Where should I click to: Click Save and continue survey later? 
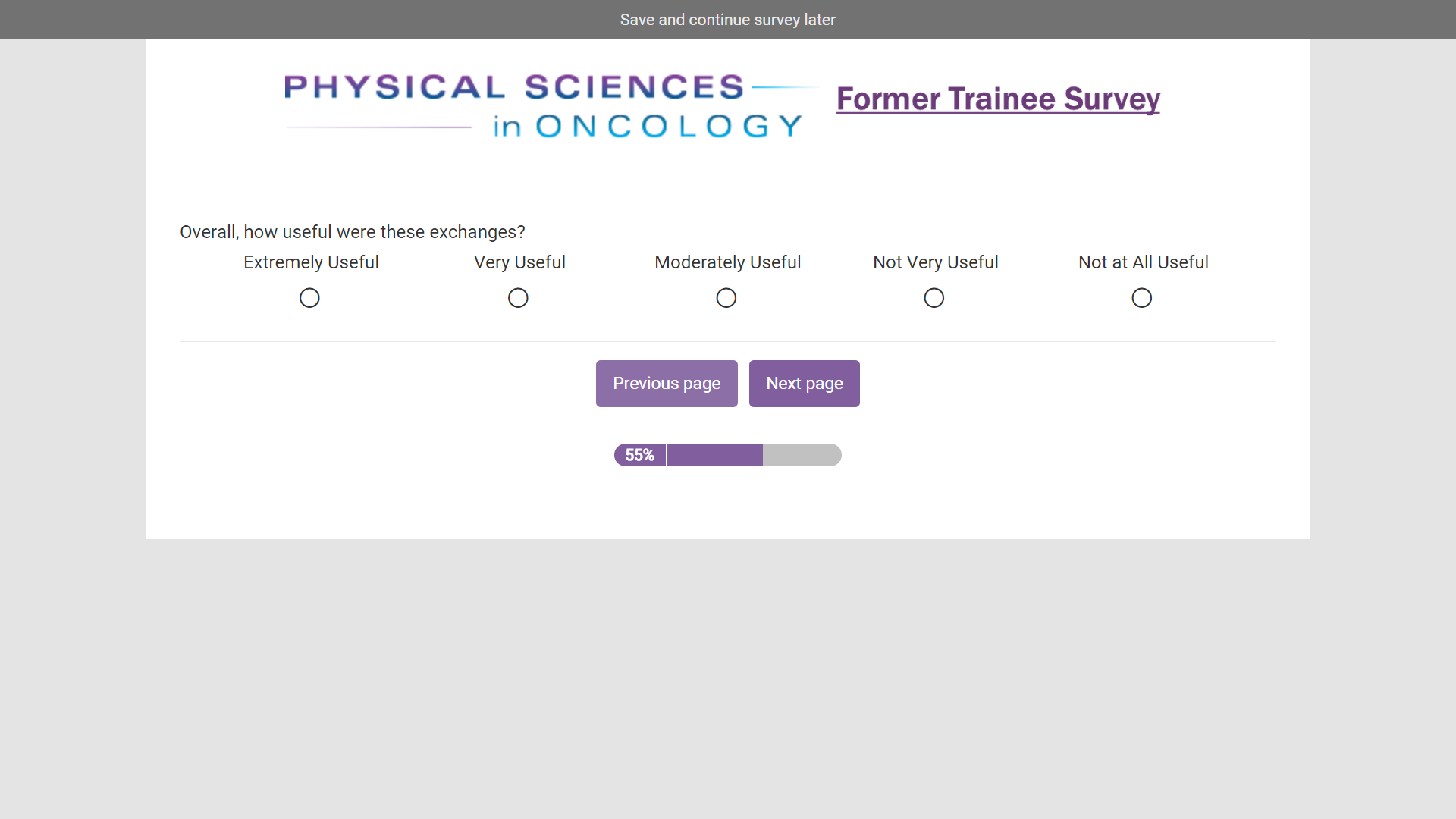pyautogui.click(x=727, y=20)
